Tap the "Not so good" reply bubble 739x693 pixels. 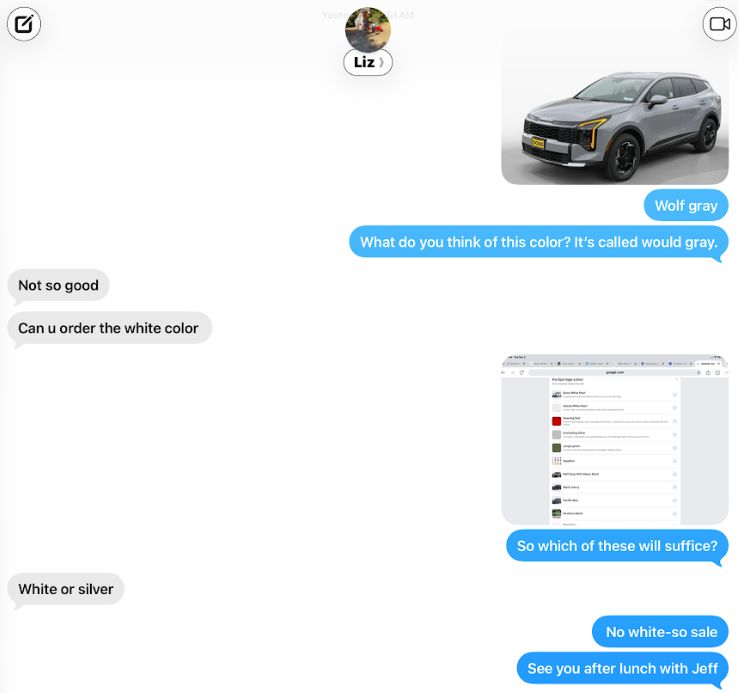pyautogui.click(x=58, y=285)
